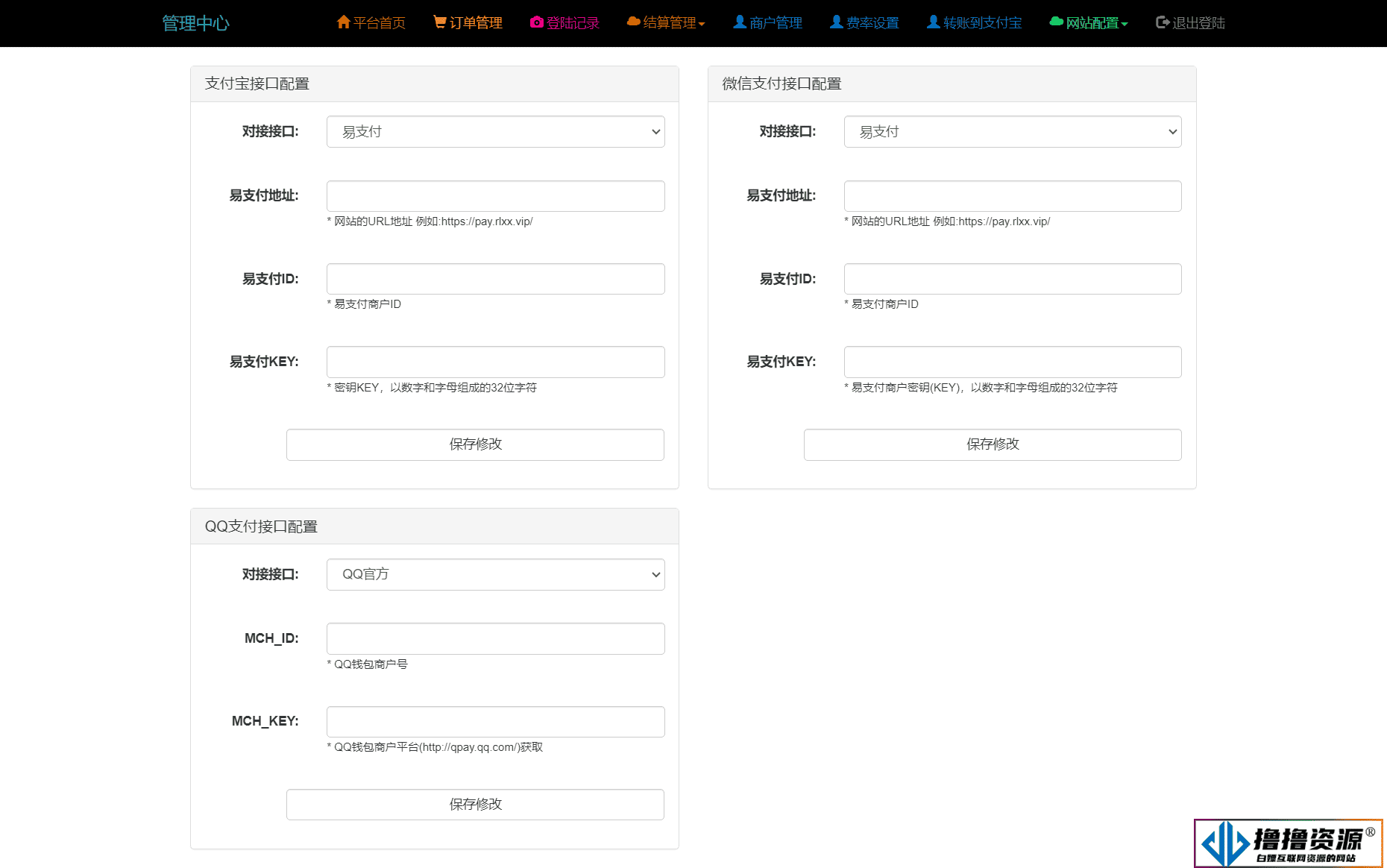Save changes in 微信支付接口配置 panel
Viewport: 1387px width, 868px height.
click(993, 444)
